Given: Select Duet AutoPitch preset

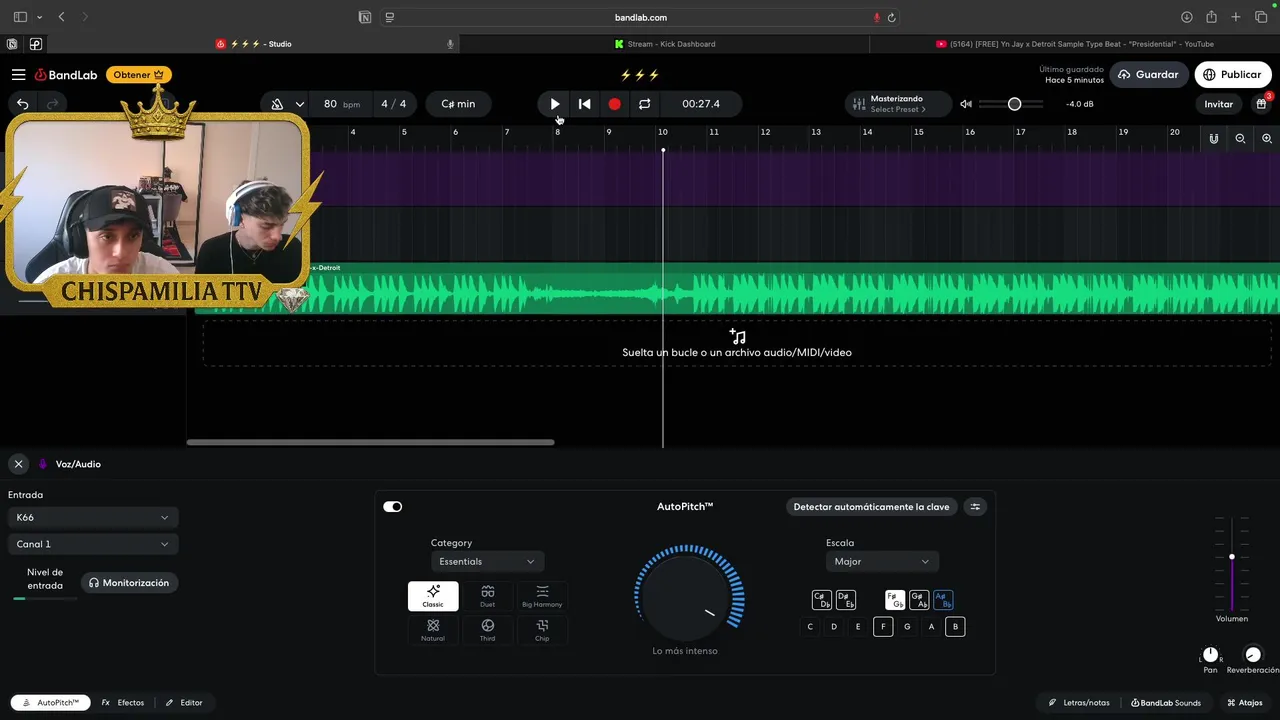Looking at the screenshot, I should pos(487,596).
